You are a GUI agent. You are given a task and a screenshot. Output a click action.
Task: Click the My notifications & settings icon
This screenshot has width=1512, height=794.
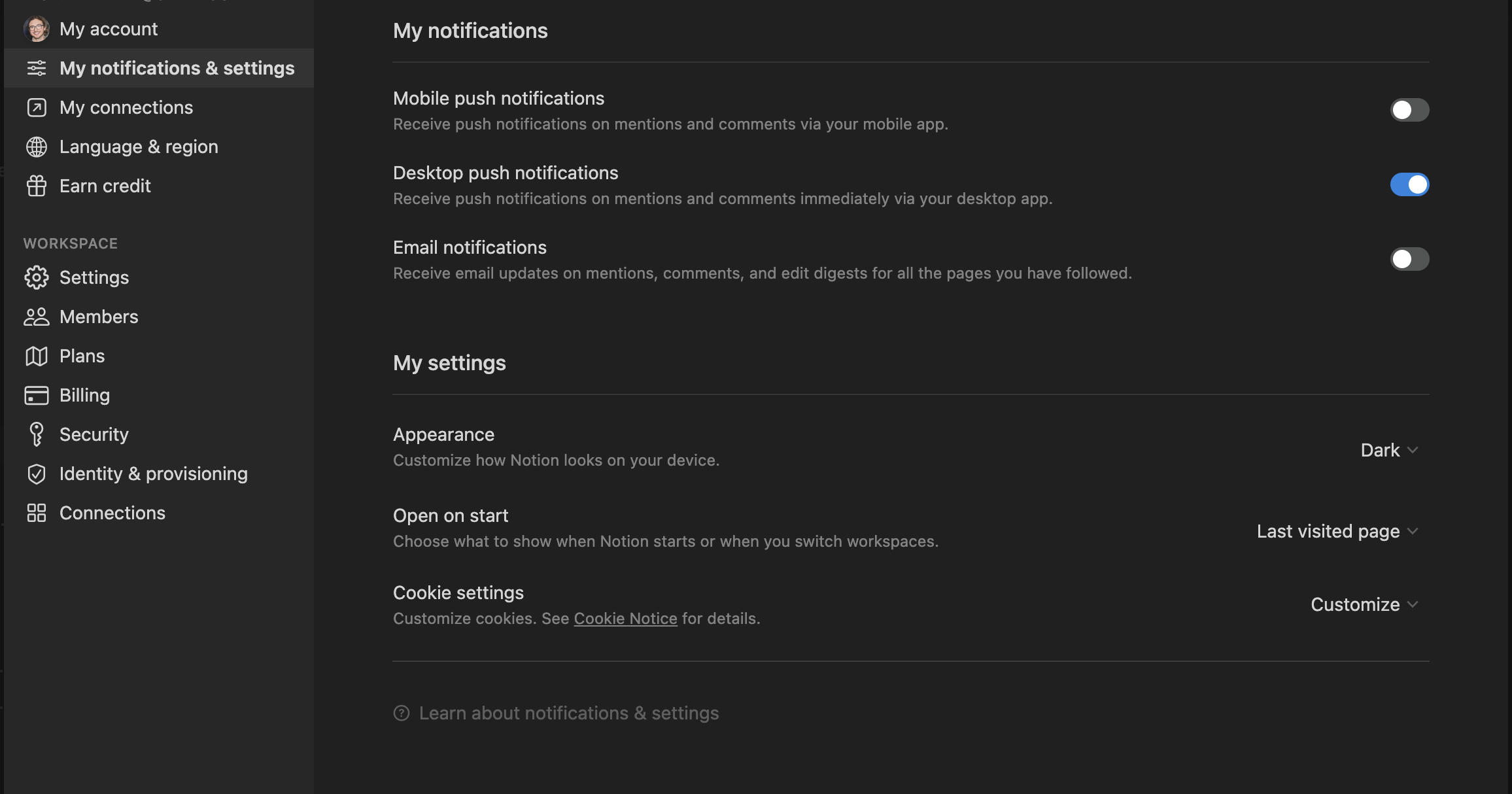pos(36,67)
